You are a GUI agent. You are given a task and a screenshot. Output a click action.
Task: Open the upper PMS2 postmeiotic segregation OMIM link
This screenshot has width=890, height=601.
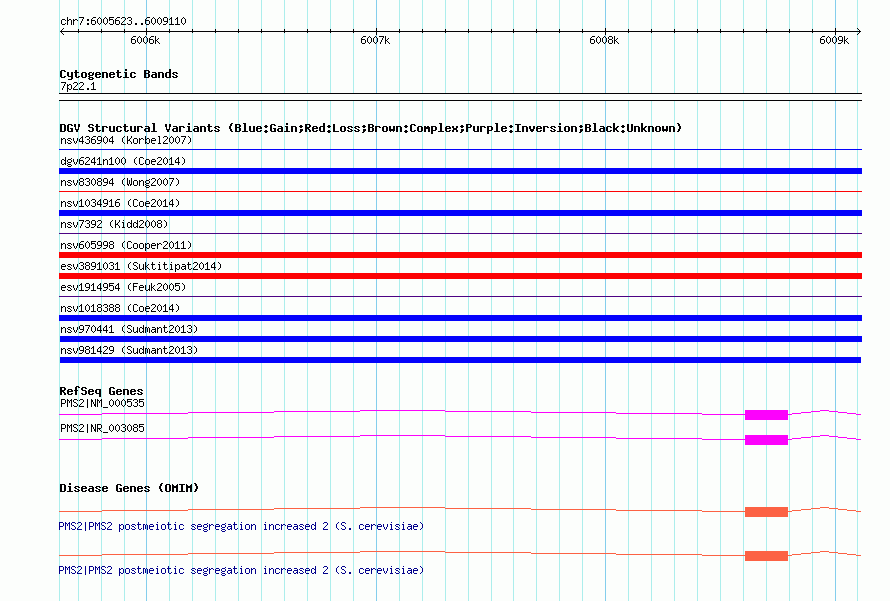point(241,526)
